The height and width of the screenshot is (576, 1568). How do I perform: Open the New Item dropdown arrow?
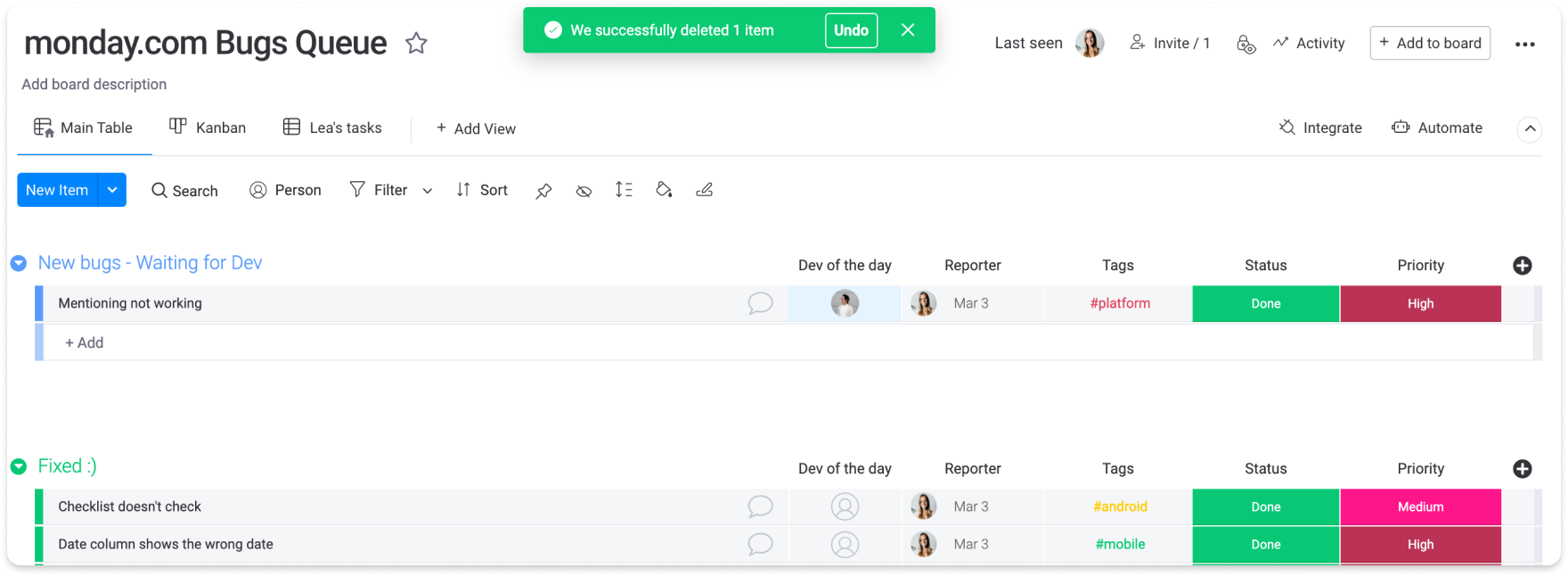[x=112, y=190]
